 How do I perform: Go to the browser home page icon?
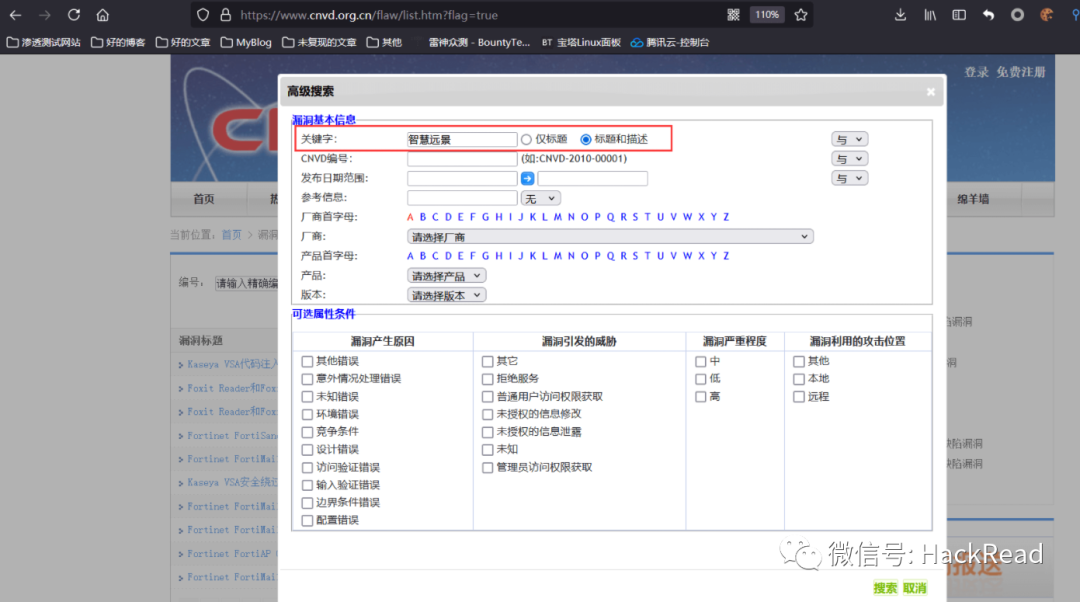[103, 15]
